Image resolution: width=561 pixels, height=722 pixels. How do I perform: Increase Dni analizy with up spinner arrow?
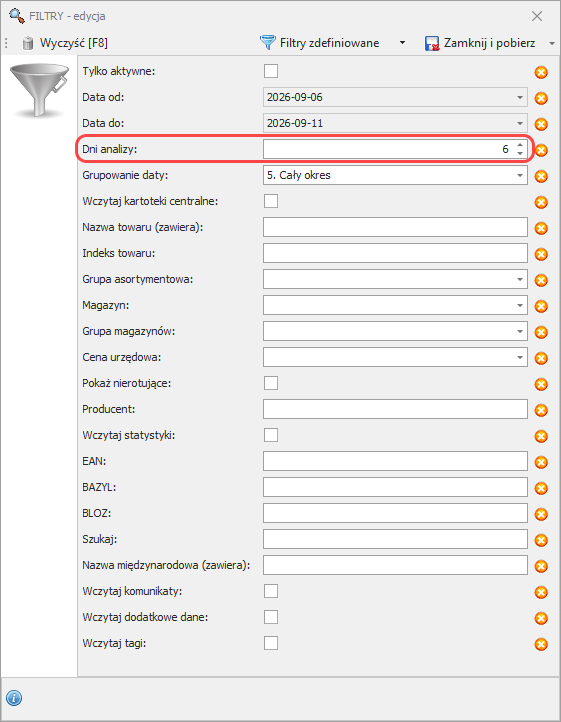pos(520,145)
